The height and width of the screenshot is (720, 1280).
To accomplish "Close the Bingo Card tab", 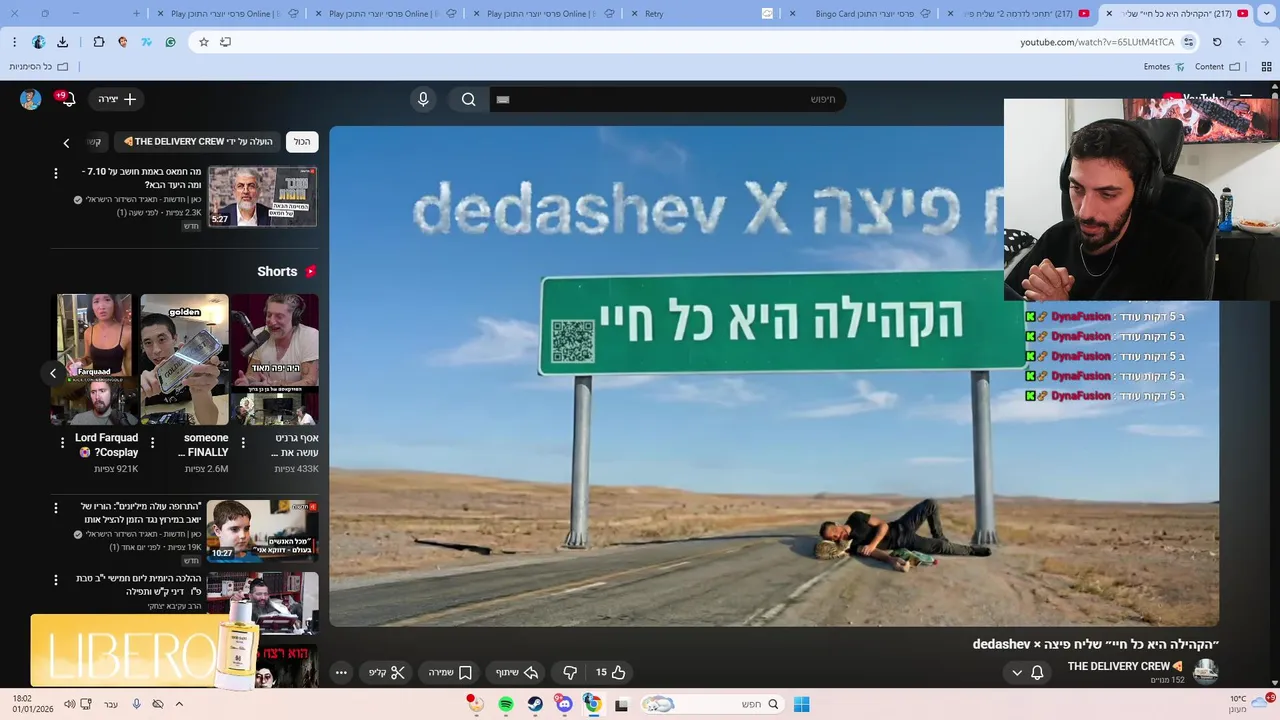I will coord(793,14).
